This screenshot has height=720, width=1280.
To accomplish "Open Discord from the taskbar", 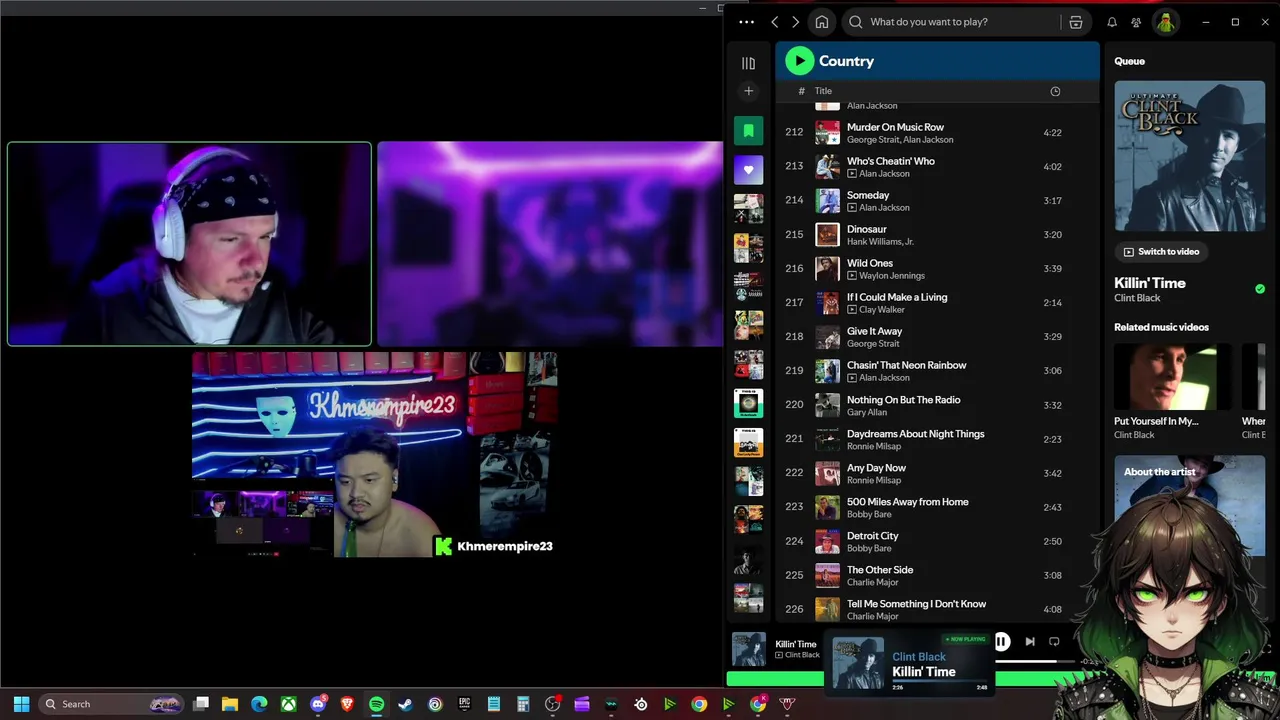I will click(318, 704).
